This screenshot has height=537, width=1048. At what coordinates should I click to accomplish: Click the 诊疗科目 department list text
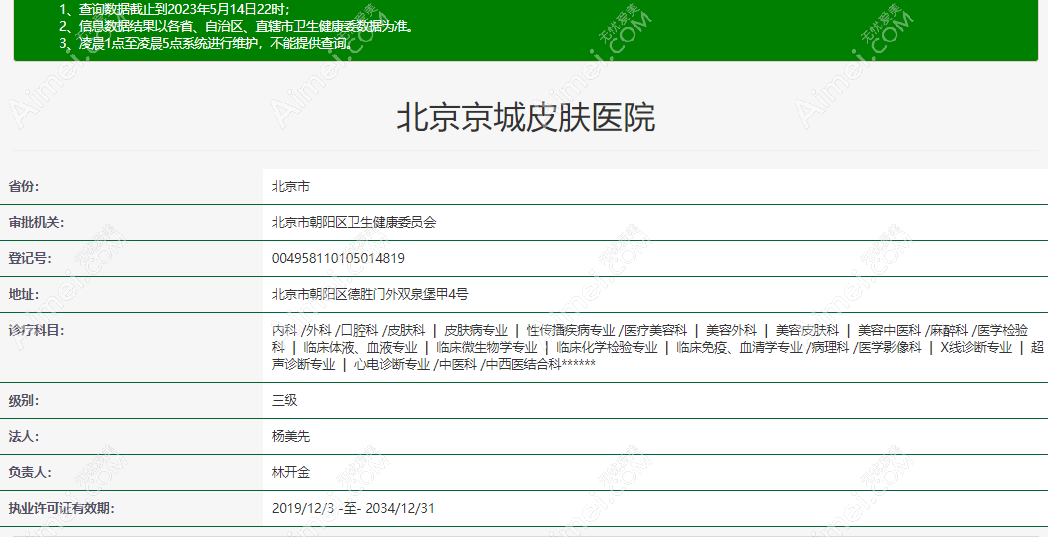(x=658, y=347)
